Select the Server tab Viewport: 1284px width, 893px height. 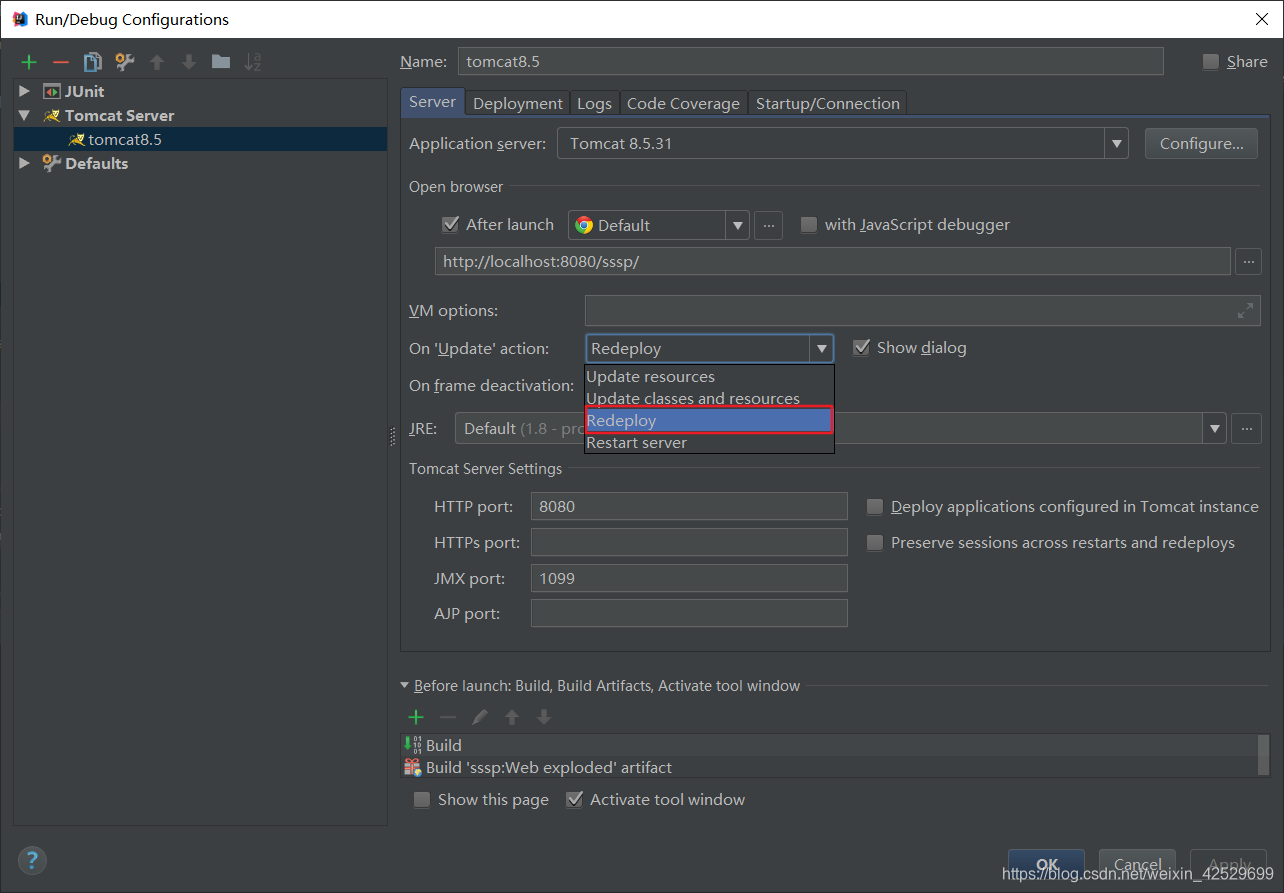click(x=432, y=102)
